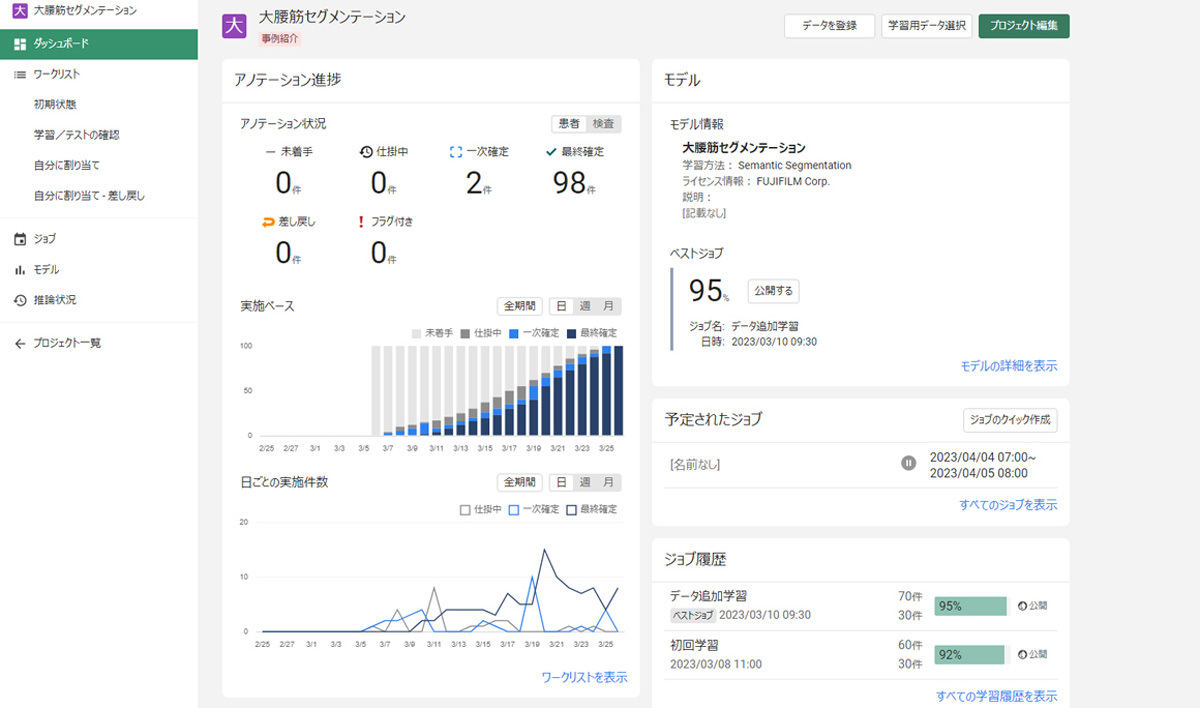
Task: Open 初回学習 job history row
Action: click(860, 655)
